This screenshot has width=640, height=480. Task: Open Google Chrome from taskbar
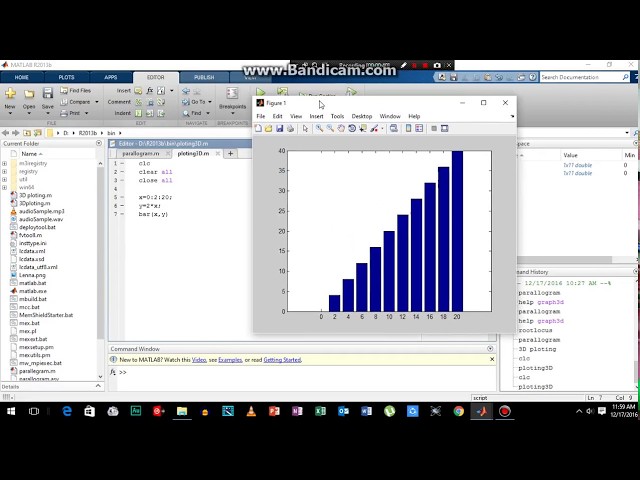pyautogui.click(x=459, y=411)
